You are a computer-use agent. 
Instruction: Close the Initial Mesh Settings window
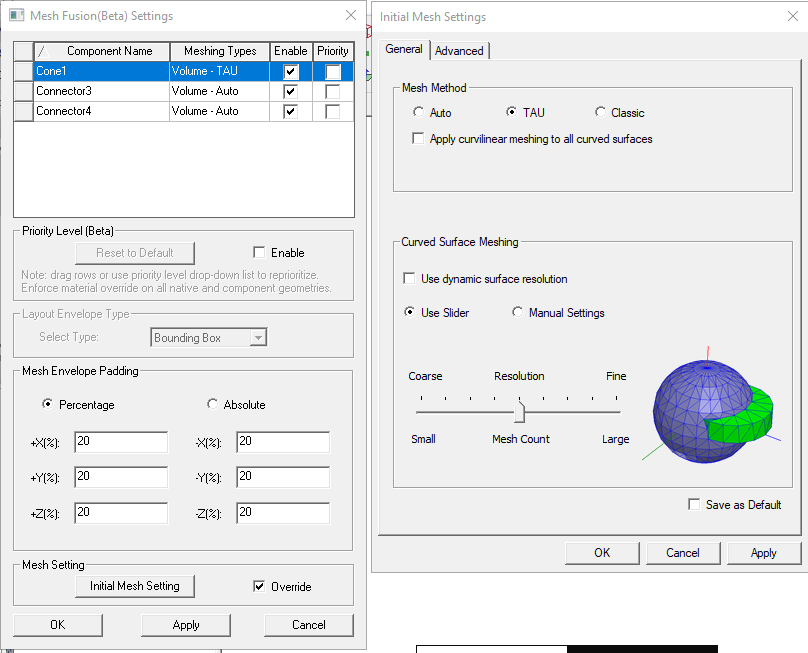pyautogui.click(x=793, y=16)
